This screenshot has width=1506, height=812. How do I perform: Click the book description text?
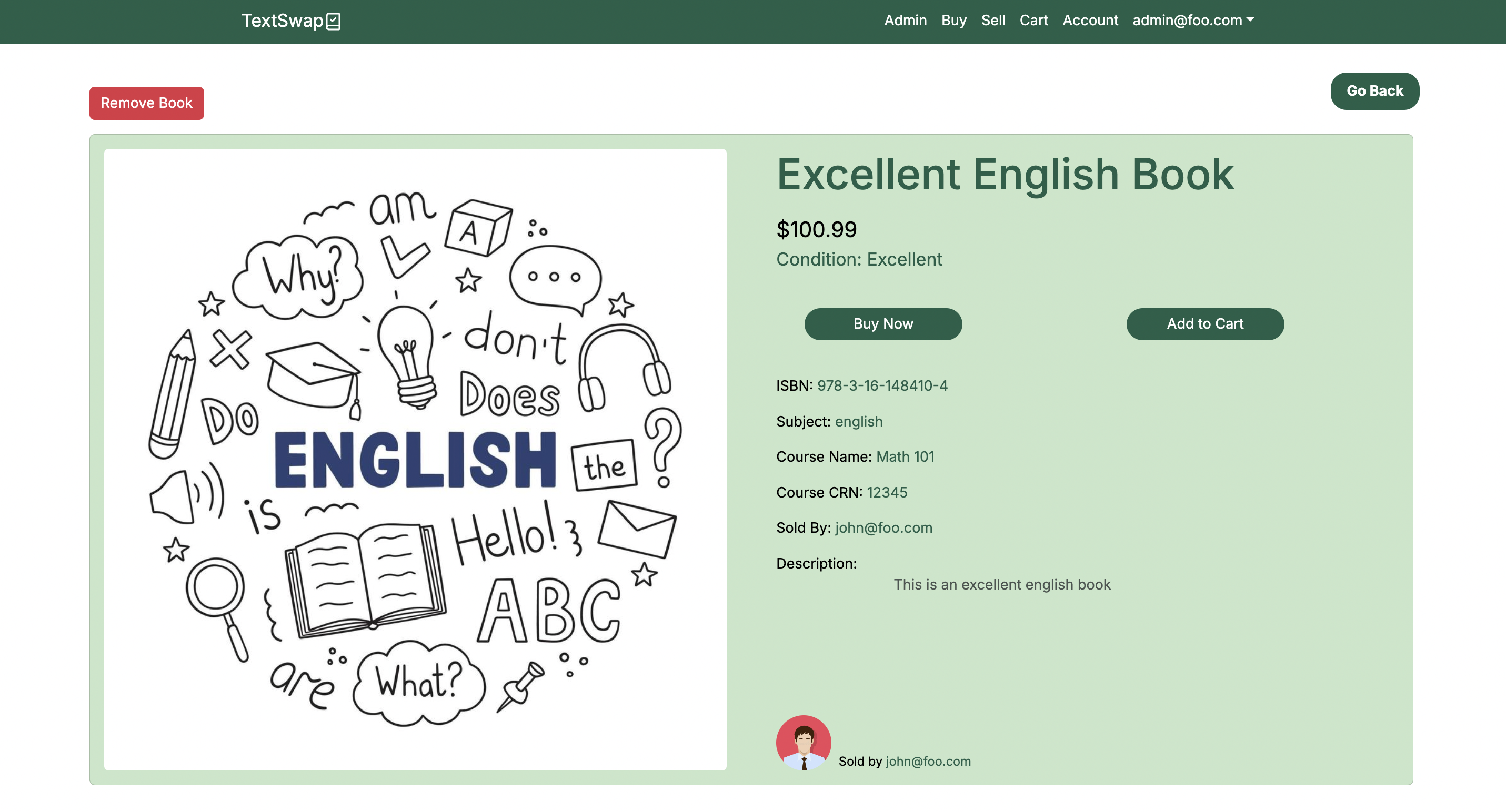[x=1001, y=585]
